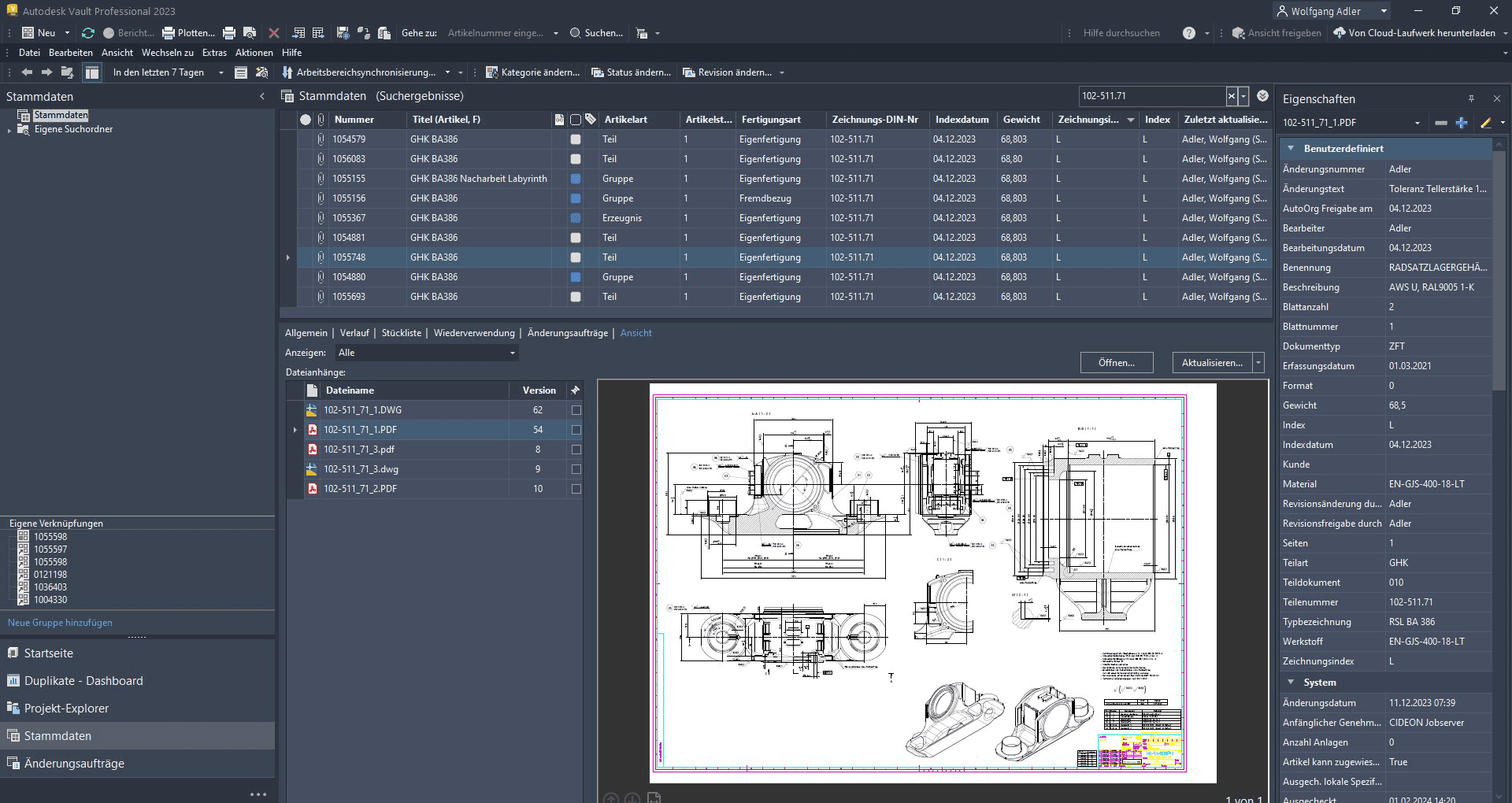Pin the Eigenschaften panel
This screenshot has width=1512, height=803.
click(x=1471, y=99)
